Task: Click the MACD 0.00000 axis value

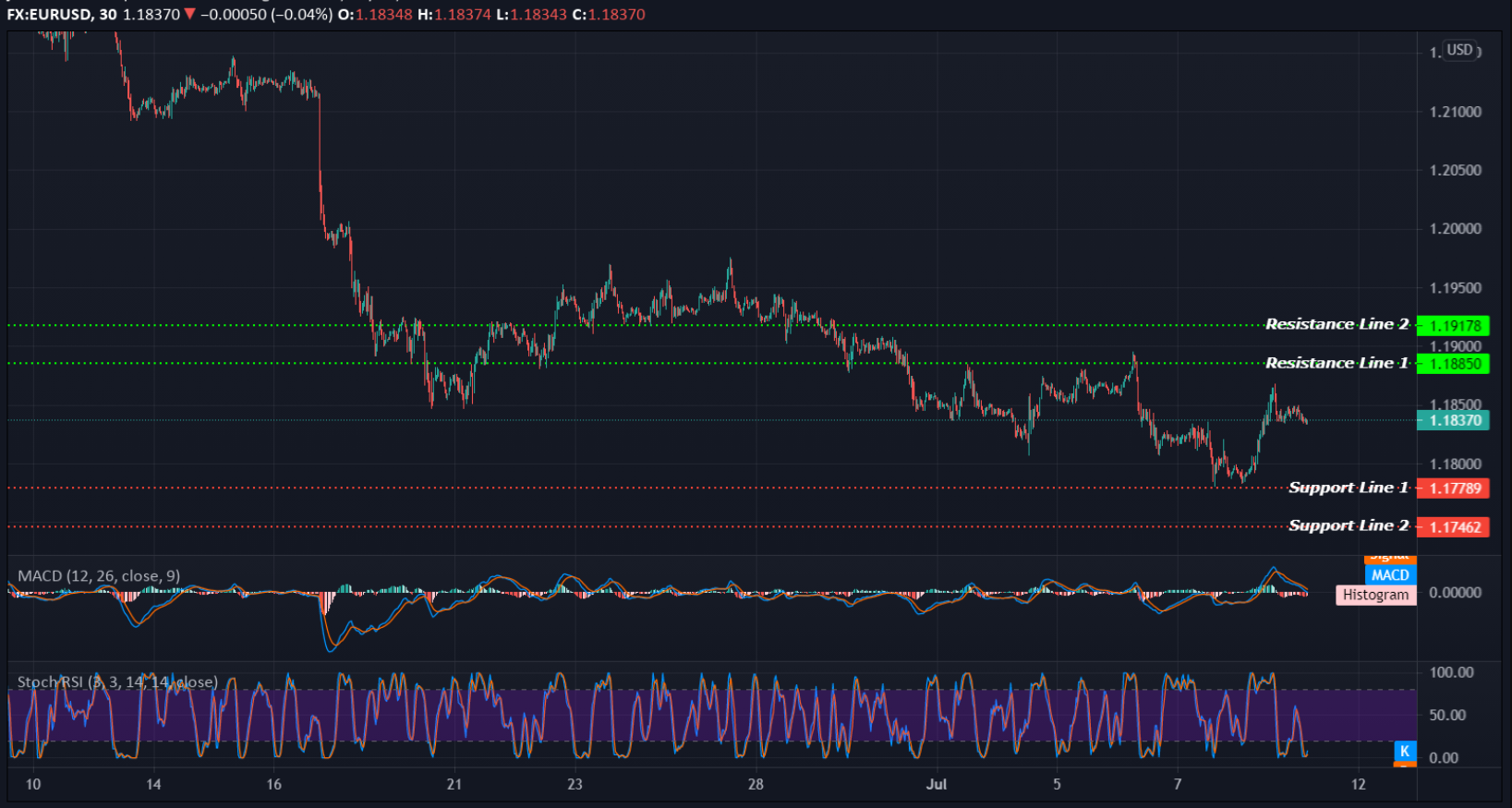Action: pyautogui.click(x=1455, y=593)
